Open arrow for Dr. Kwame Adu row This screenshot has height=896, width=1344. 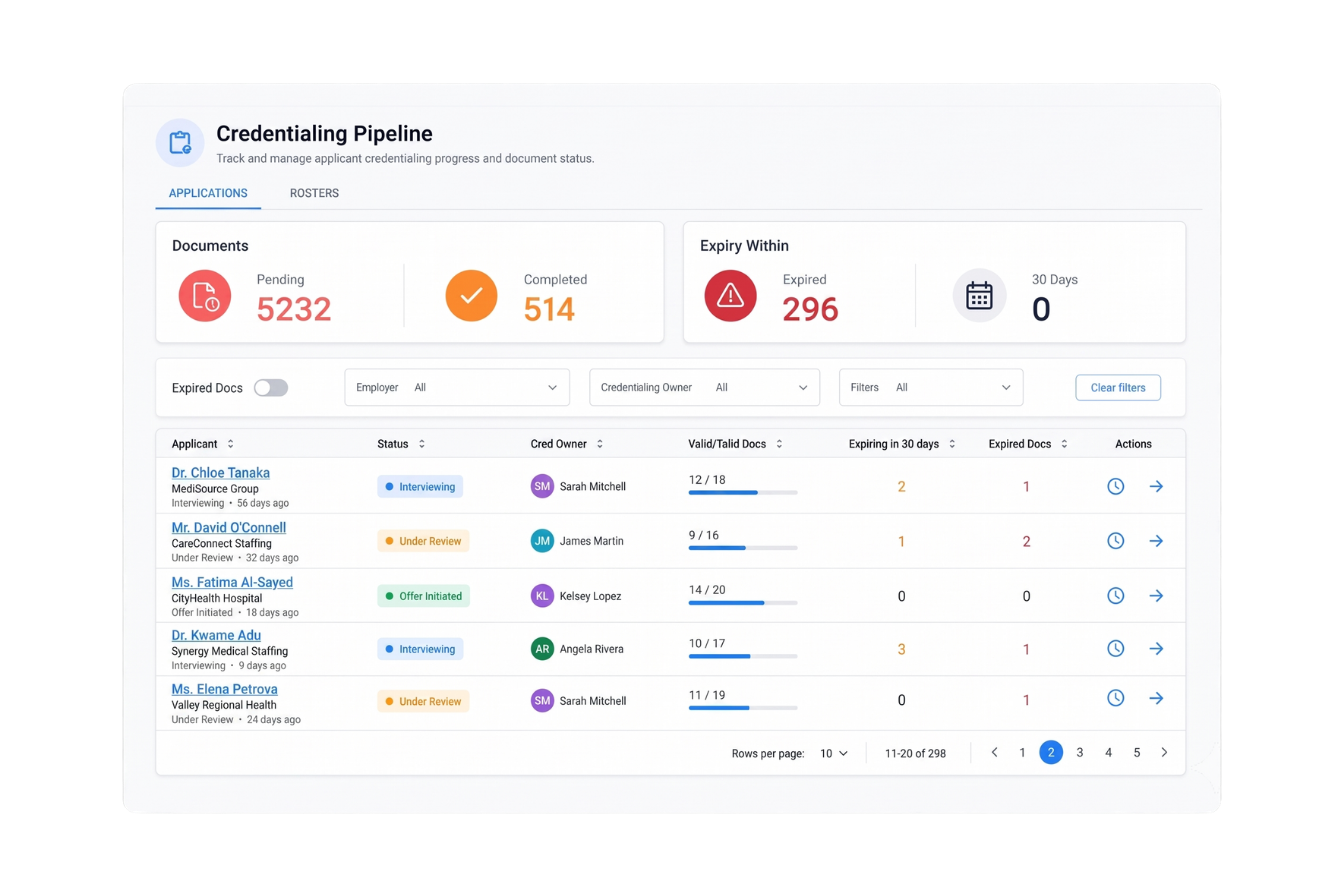tap(1156, 649)
